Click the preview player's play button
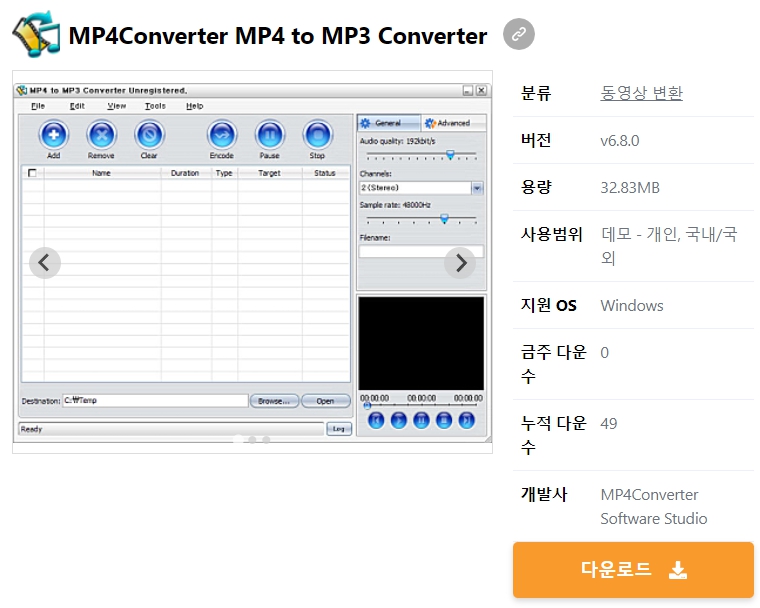Screen dimensions: 760x608 (x=398, y=420)
